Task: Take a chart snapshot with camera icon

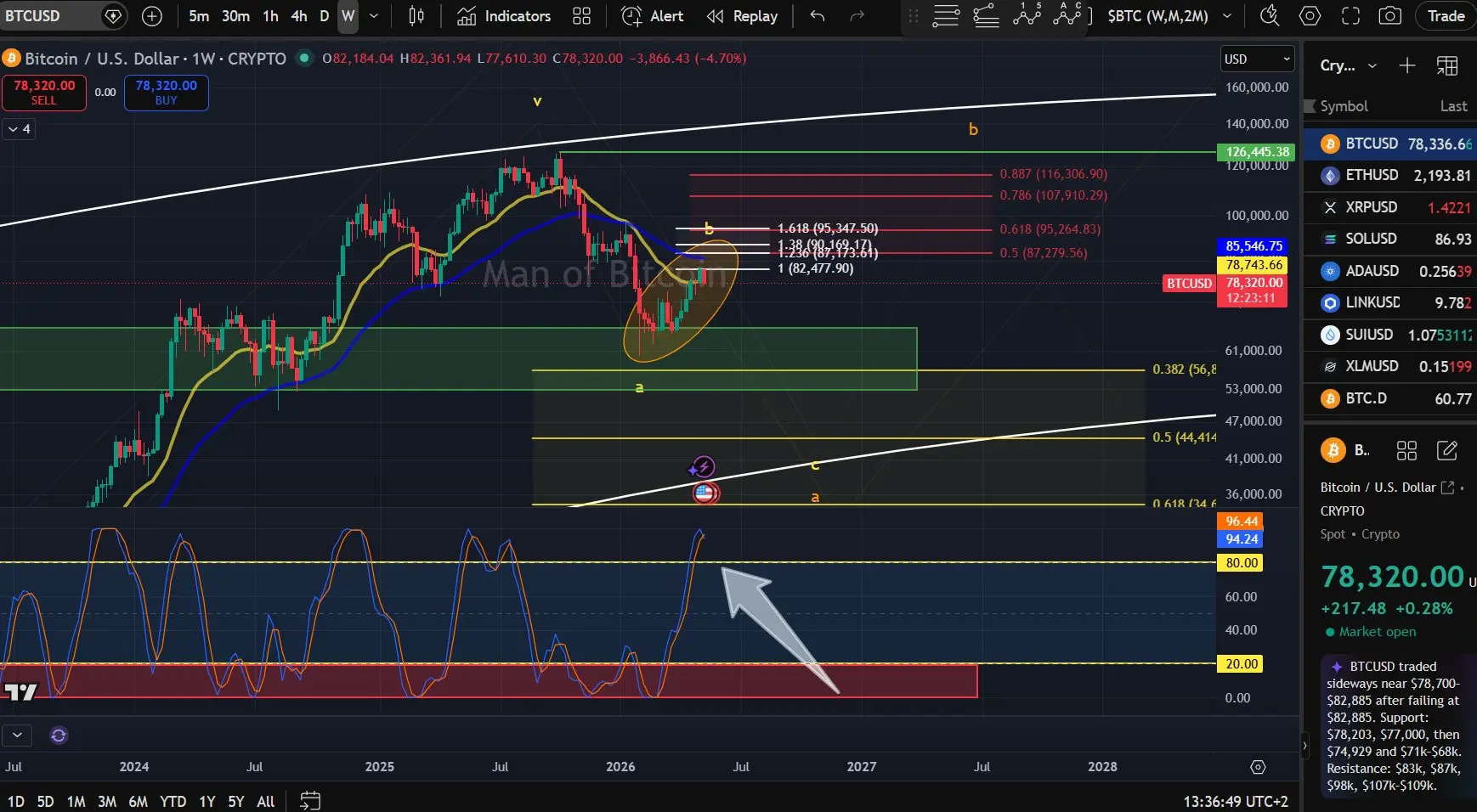Action: 1390,16
